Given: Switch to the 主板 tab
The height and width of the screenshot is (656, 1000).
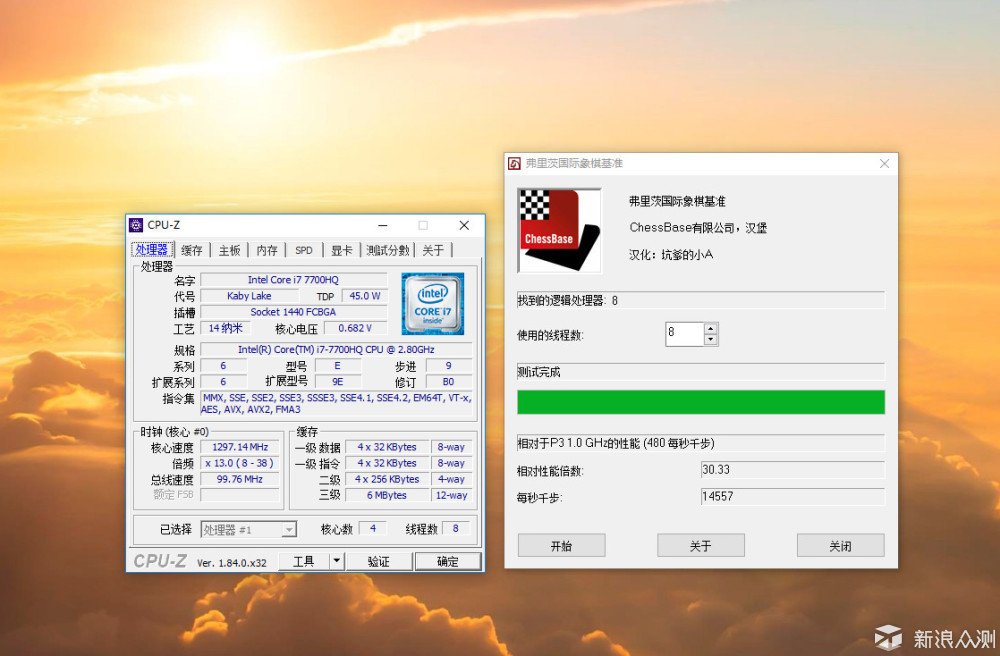Looking at the screenshot, I should click(229, 250).
